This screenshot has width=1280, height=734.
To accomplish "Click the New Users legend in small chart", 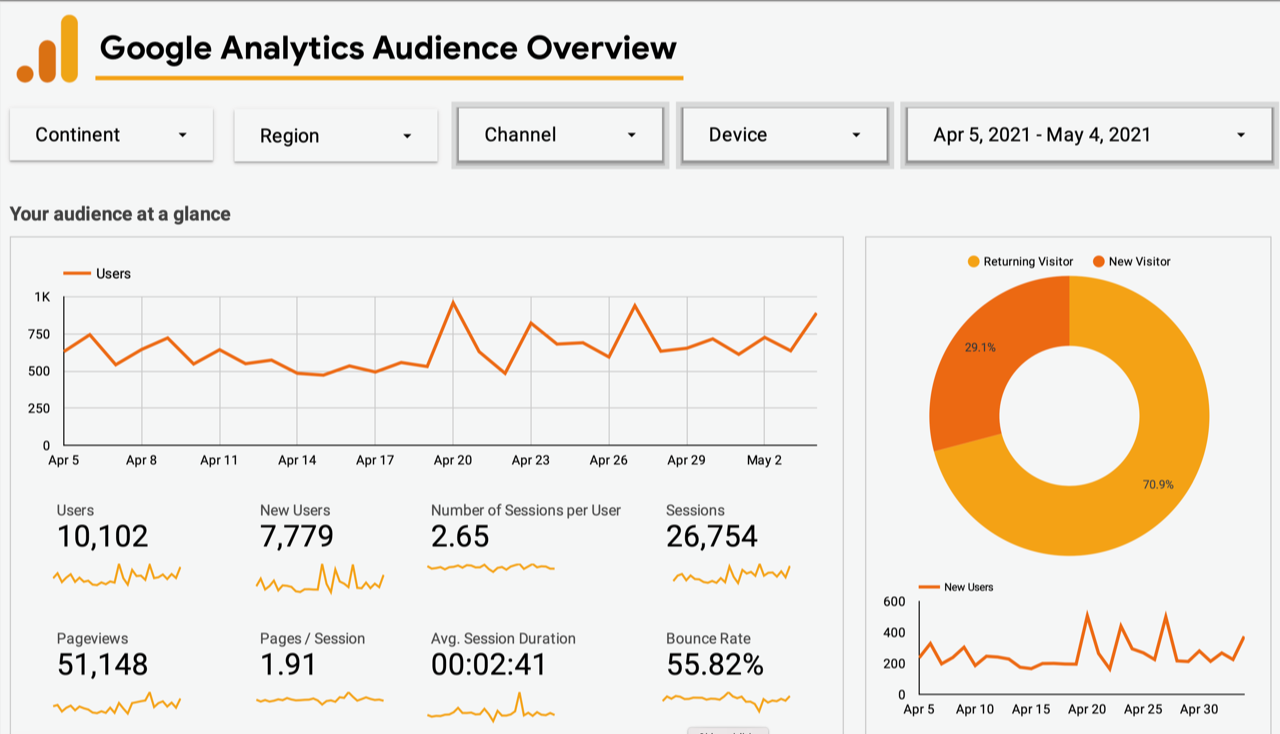I will [957, 587].
